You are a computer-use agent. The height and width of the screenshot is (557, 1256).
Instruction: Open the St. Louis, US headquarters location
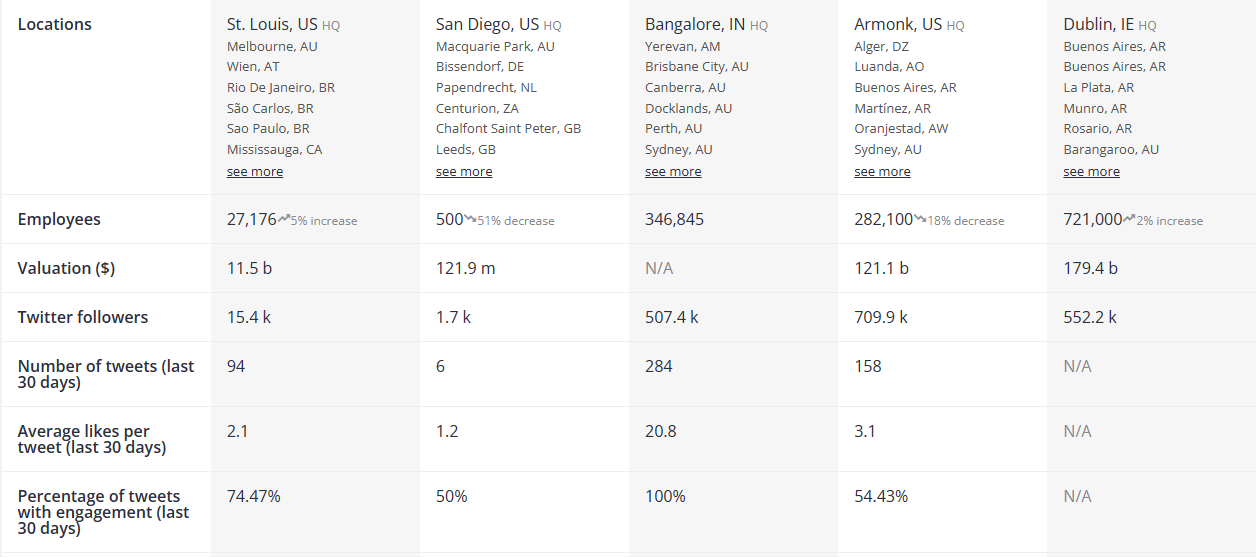point(272,24)
